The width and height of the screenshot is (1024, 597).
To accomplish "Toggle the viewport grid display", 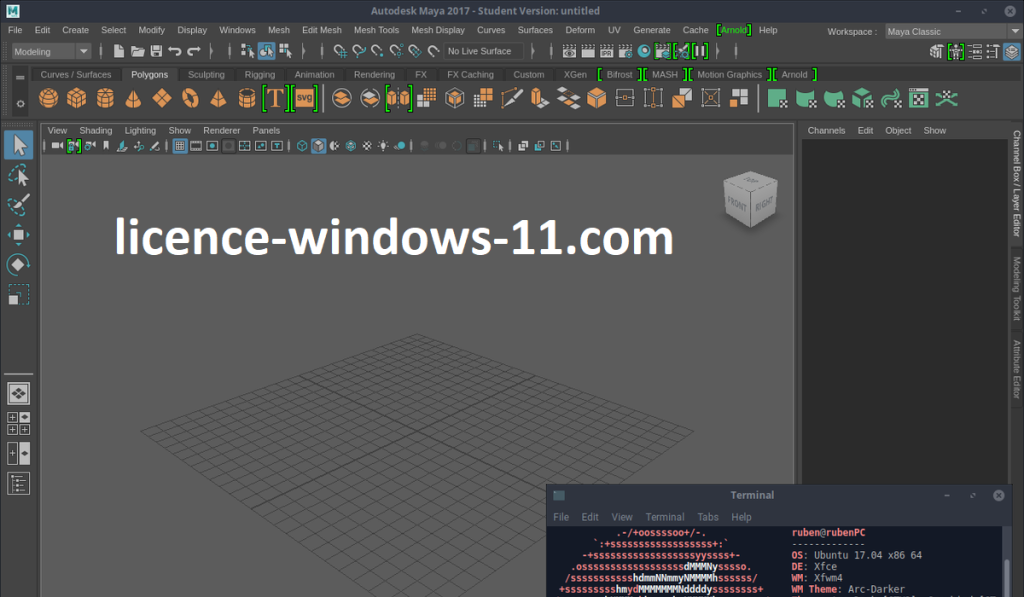I will click(x=180, y=146).
